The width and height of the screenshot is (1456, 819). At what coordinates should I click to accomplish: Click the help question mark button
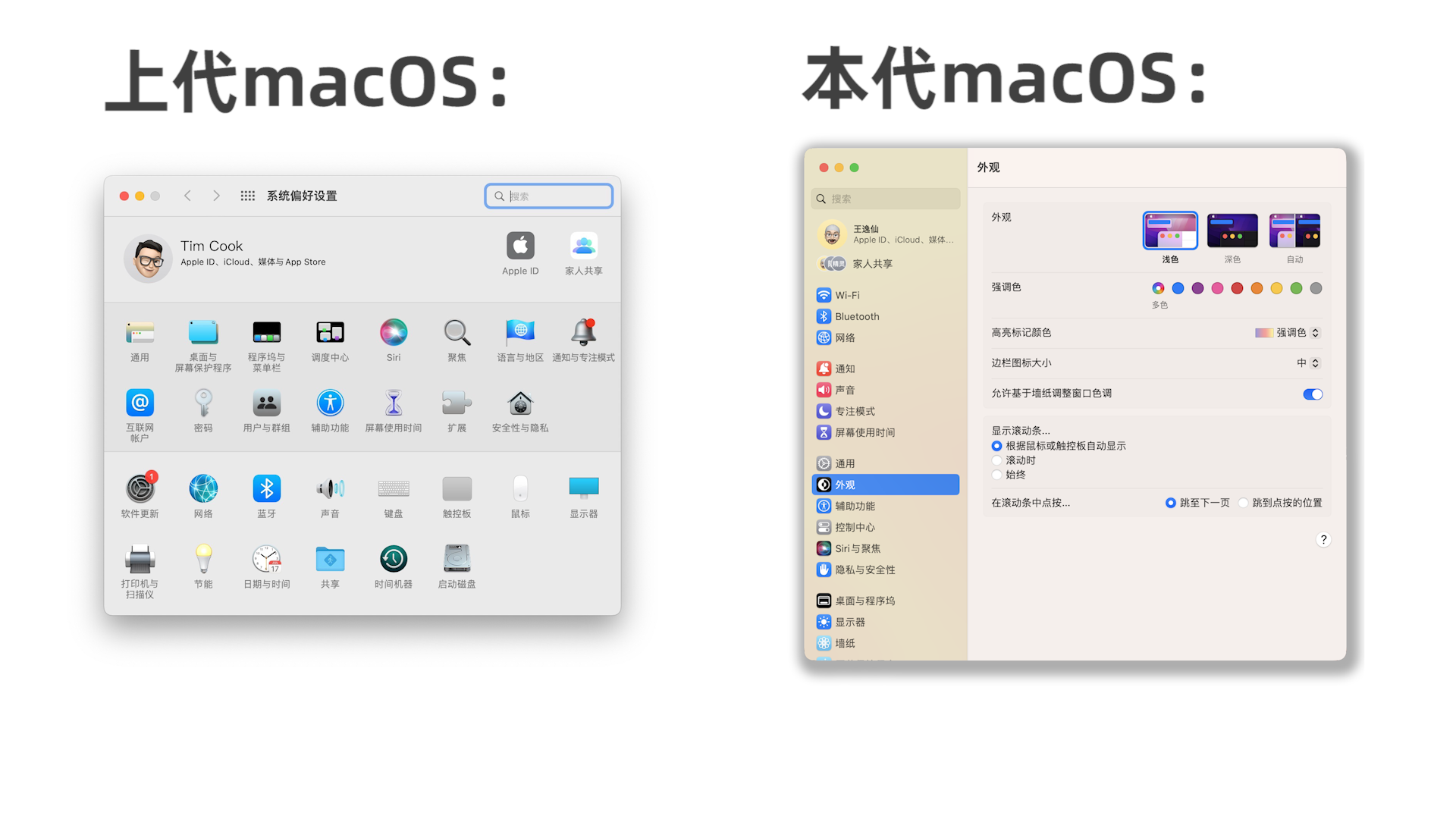coord(1323,540)
